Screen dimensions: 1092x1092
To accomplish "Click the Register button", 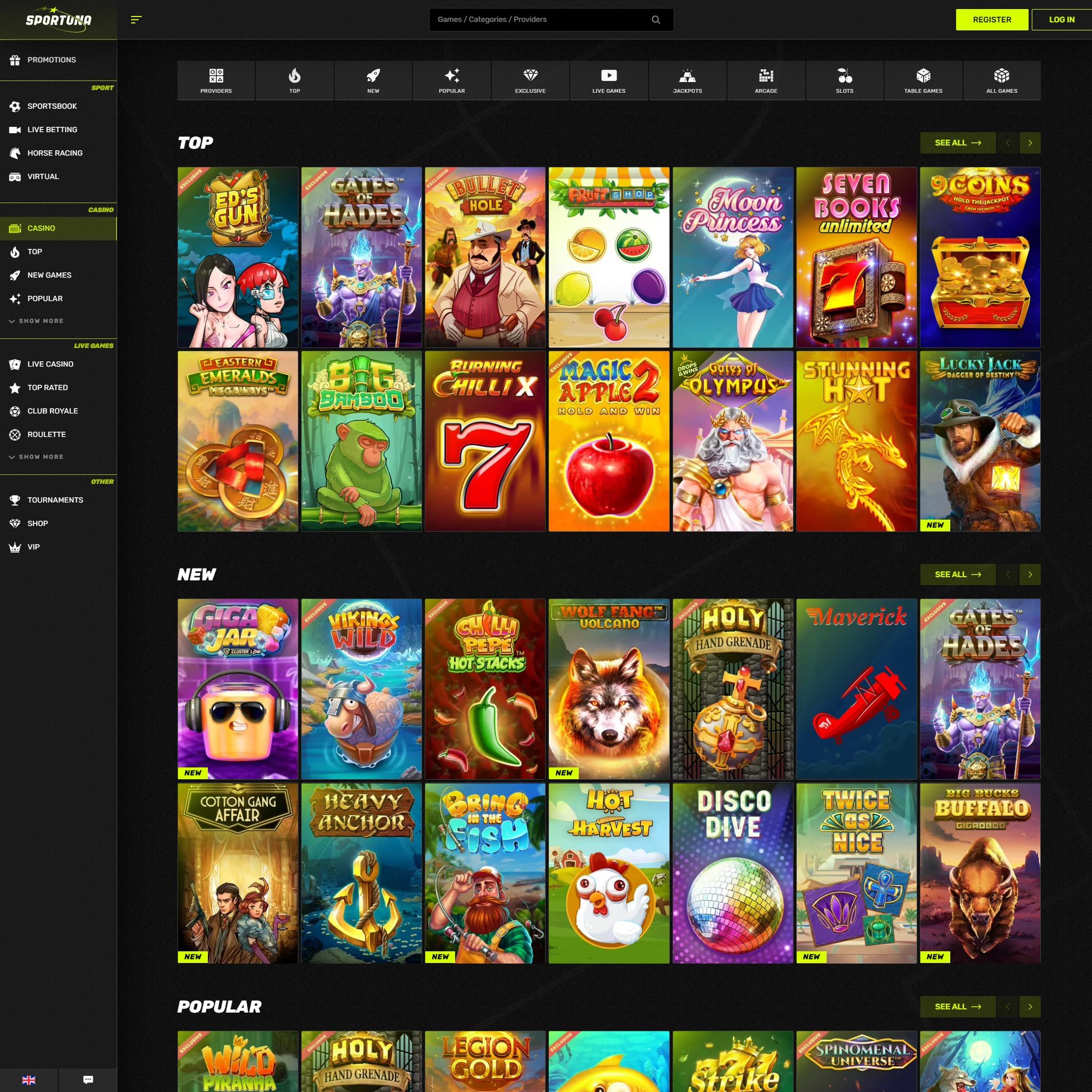I will coord(992,20).
